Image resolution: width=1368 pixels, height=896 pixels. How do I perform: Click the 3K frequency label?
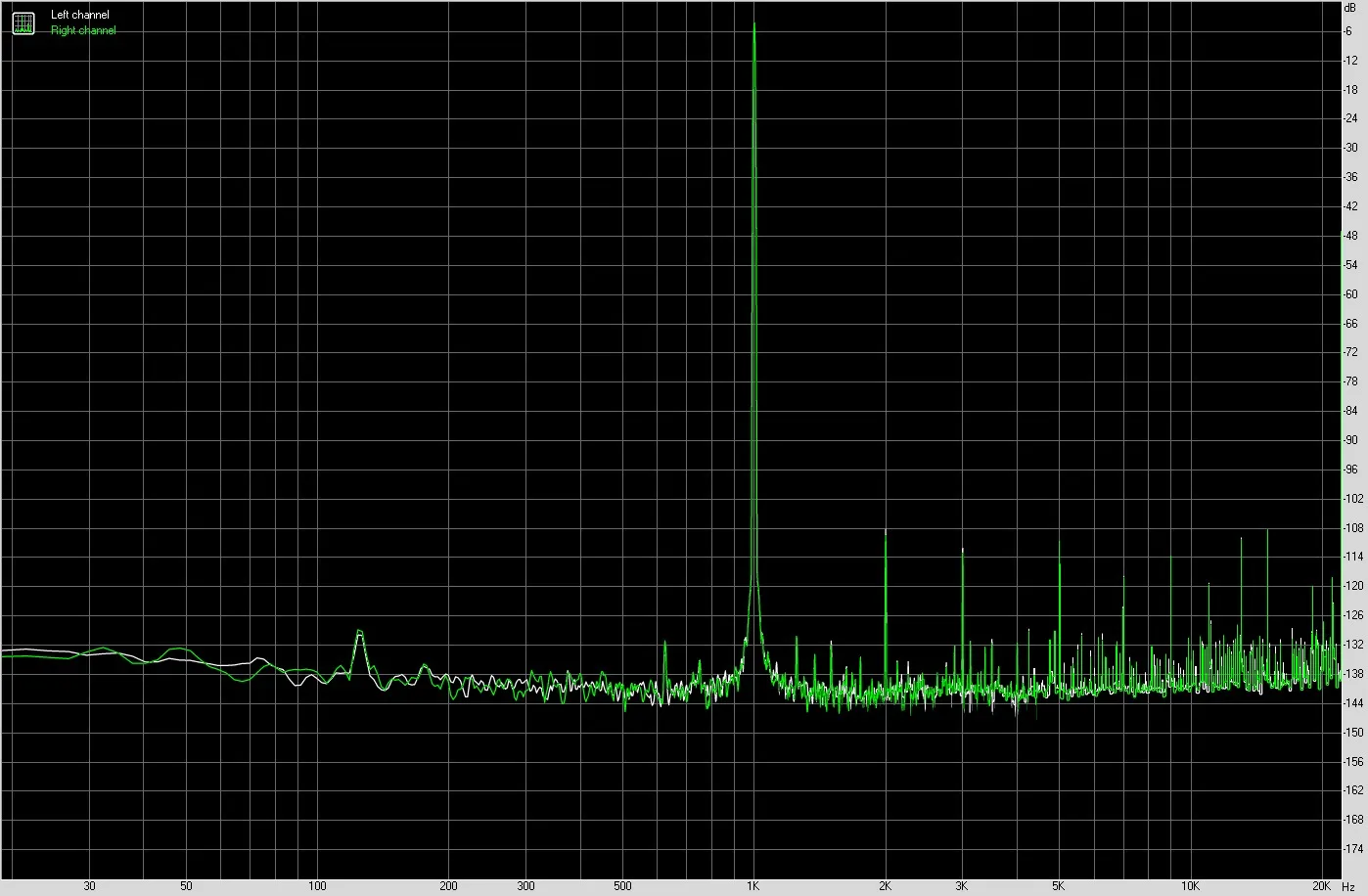pos(962,886)
